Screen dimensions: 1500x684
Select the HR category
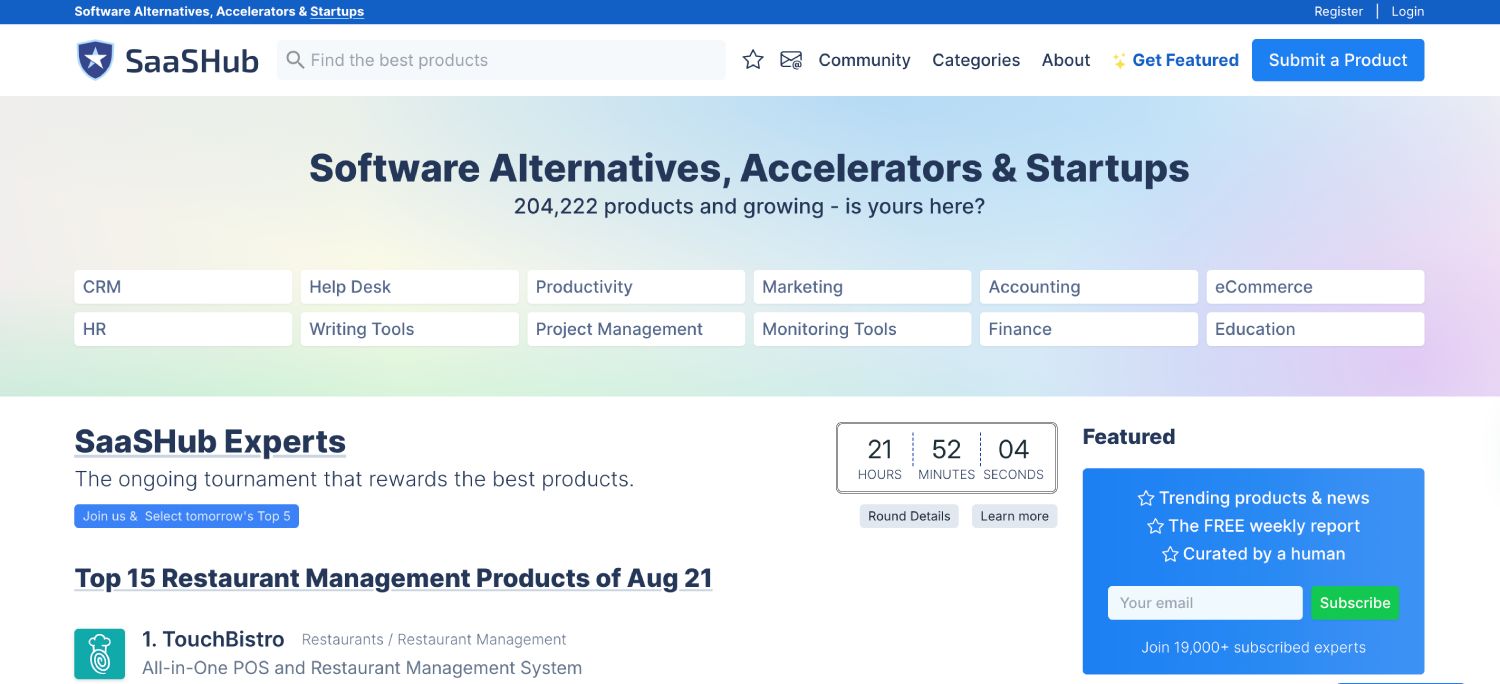[x=183, y=329]
